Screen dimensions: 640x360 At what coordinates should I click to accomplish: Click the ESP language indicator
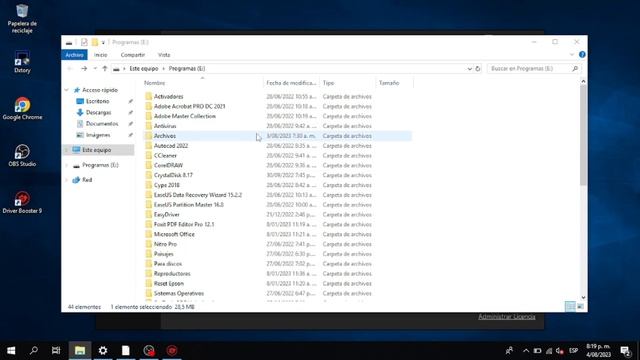573,351
